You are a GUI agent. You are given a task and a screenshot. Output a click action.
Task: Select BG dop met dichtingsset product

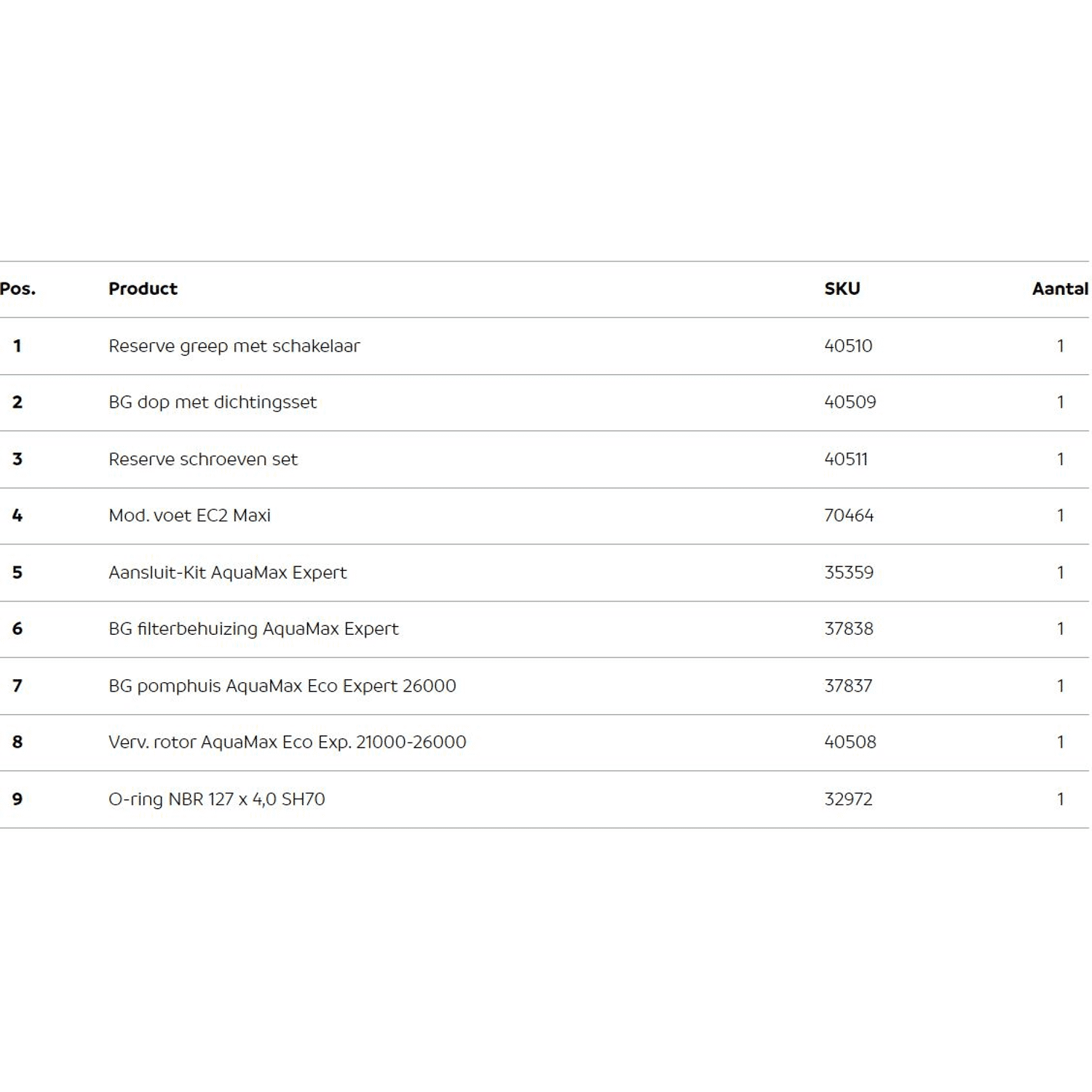tap(213, 403)
